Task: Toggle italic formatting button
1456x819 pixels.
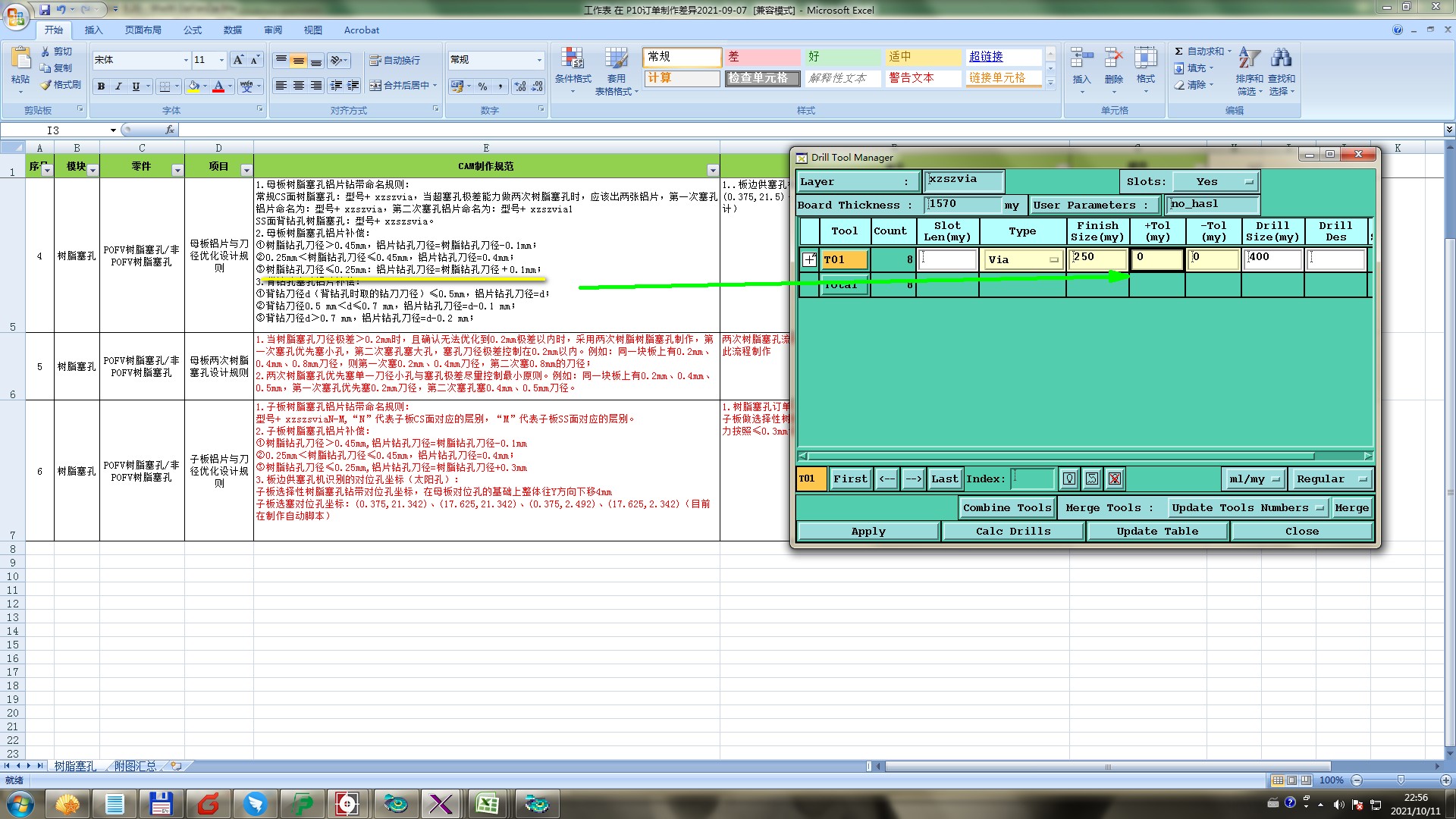Action: pyautogui.click(x=118, y=86)
